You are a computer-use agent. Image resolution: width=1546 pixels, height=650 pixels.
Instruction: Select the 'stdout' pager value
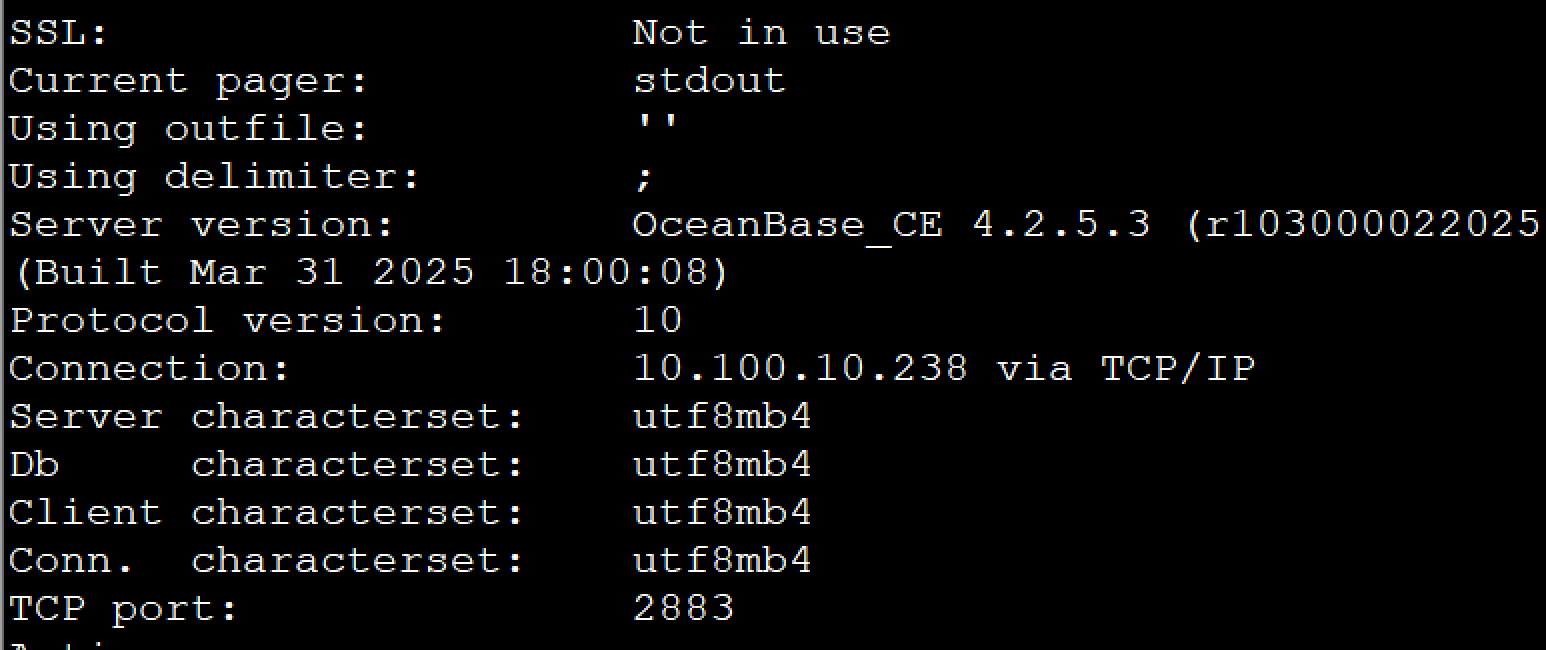tap(709, 81)
